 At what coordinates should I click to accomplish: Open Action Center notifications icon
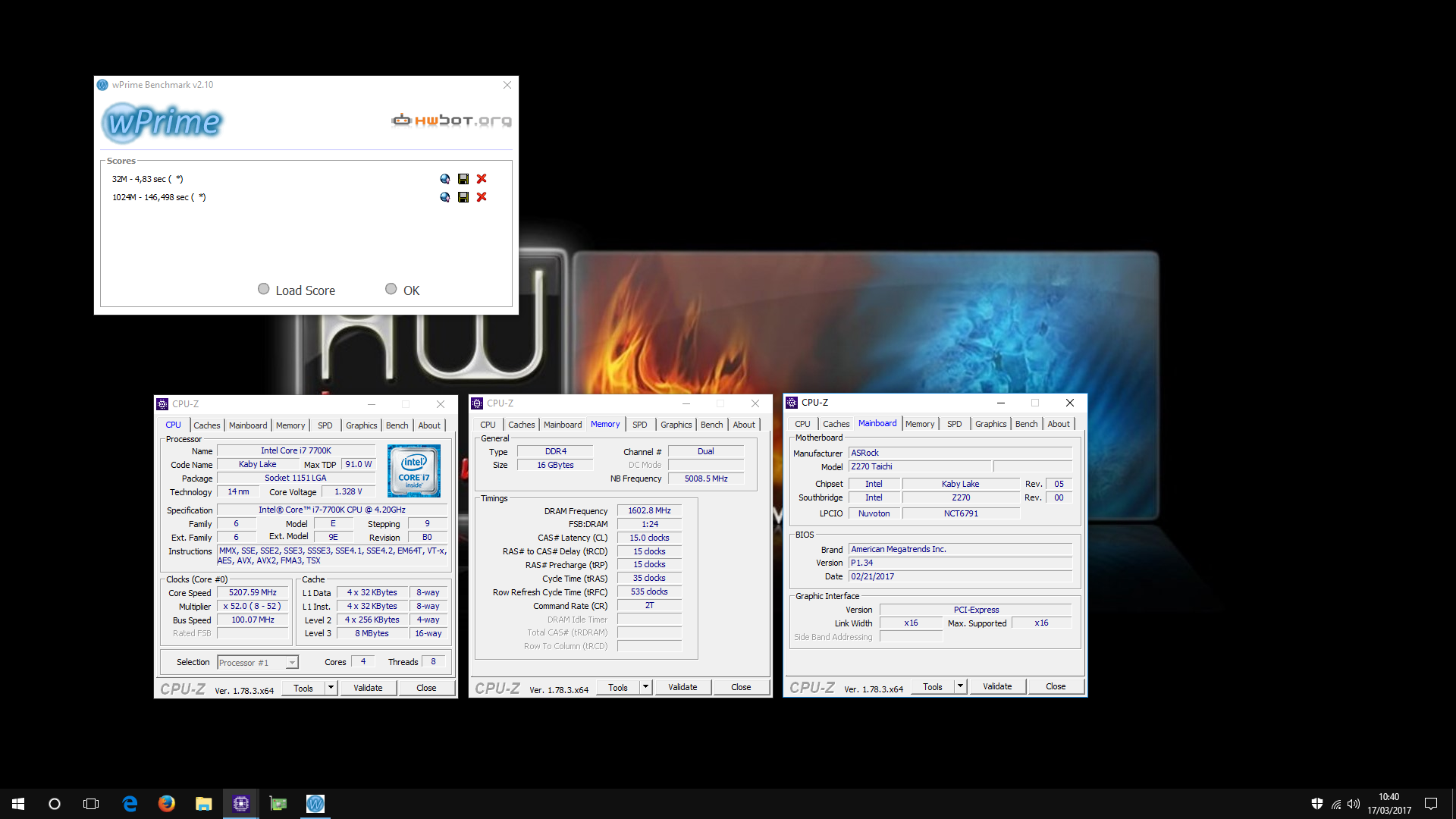point(1431,804)
